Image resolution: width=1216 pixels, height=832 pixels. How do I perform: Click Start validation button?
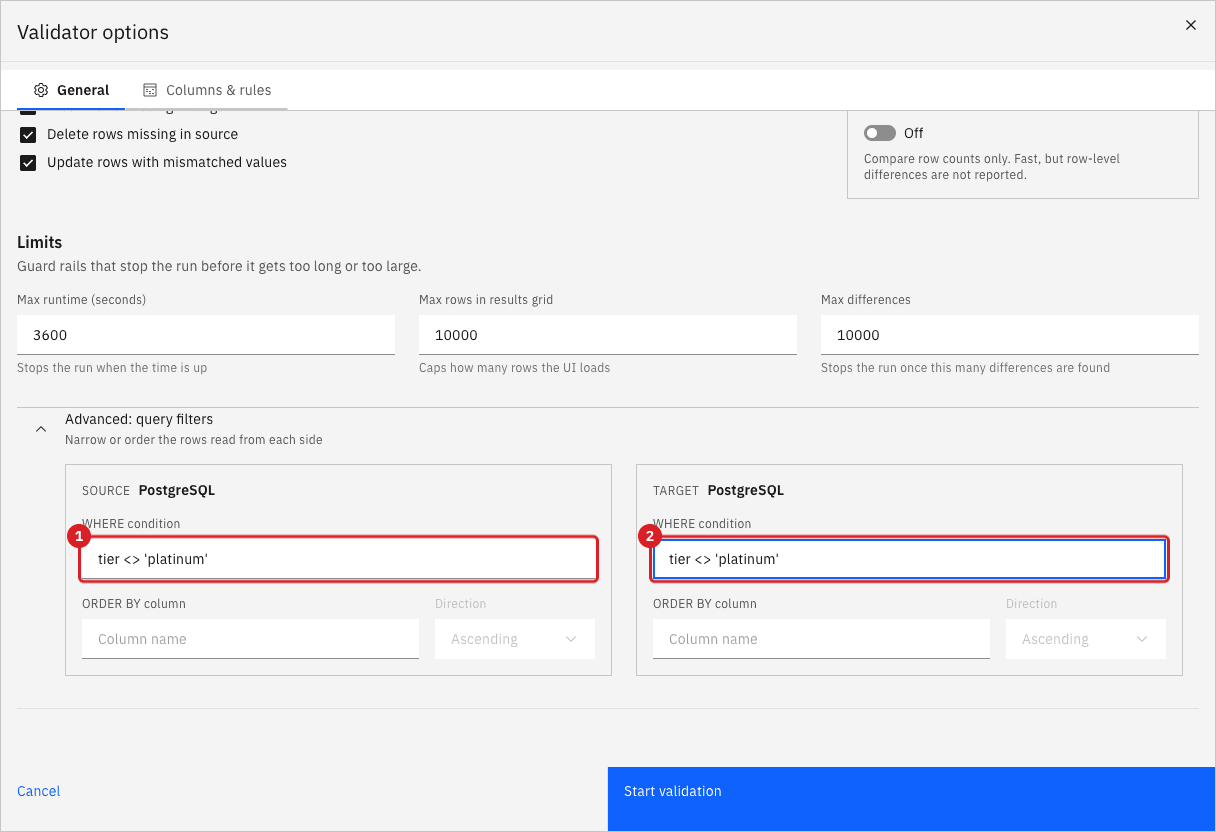click(x=911, y=799)
